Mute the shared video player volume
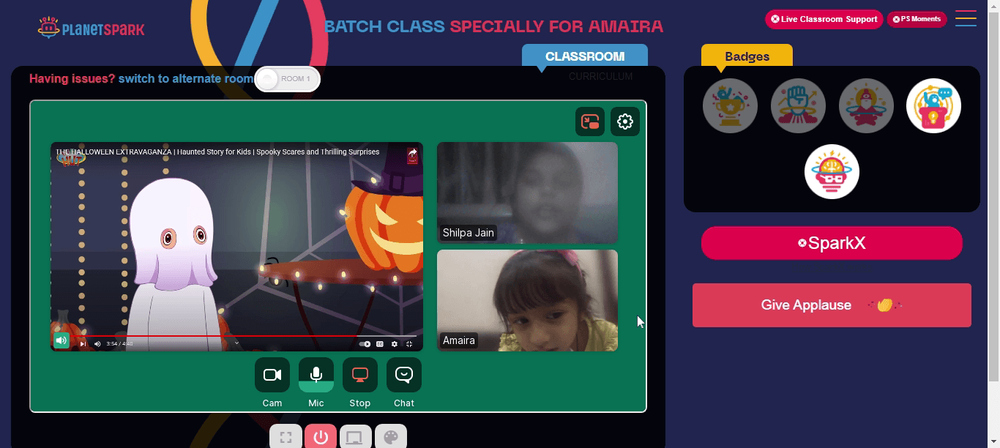Image resolution: width=1000 pixels, height=448 pixels. (x=98, y=344)
